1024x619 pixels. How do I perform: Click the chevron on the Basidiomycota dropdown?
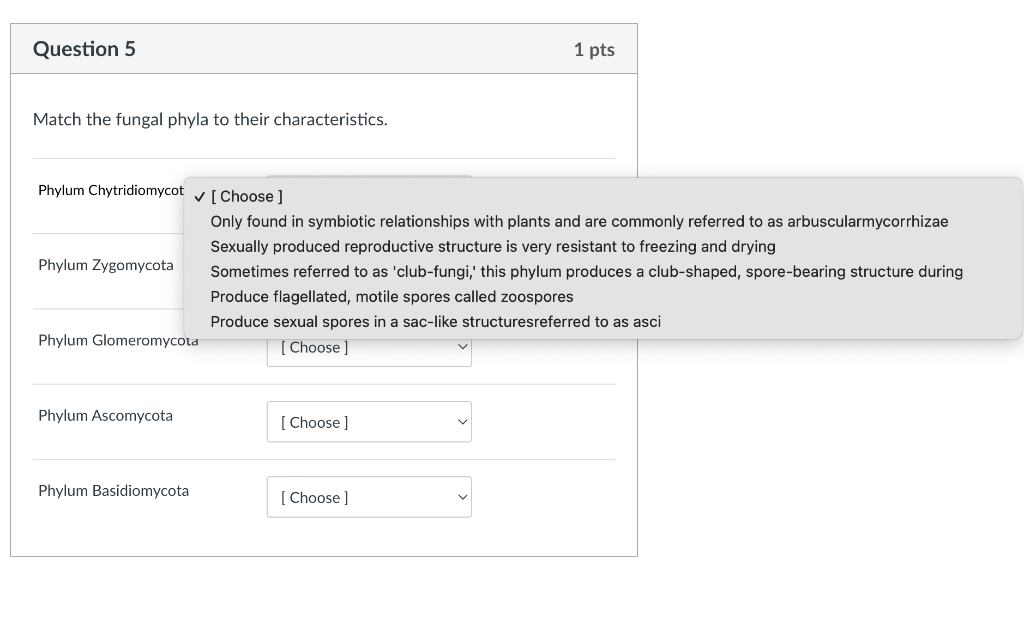461,497
